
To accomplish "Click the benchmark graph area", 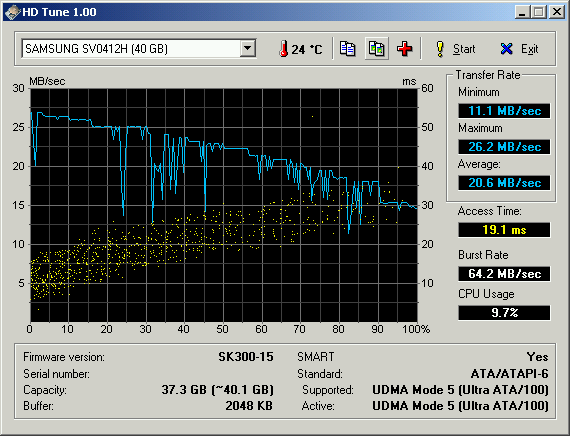I will (x=224, y=205).
